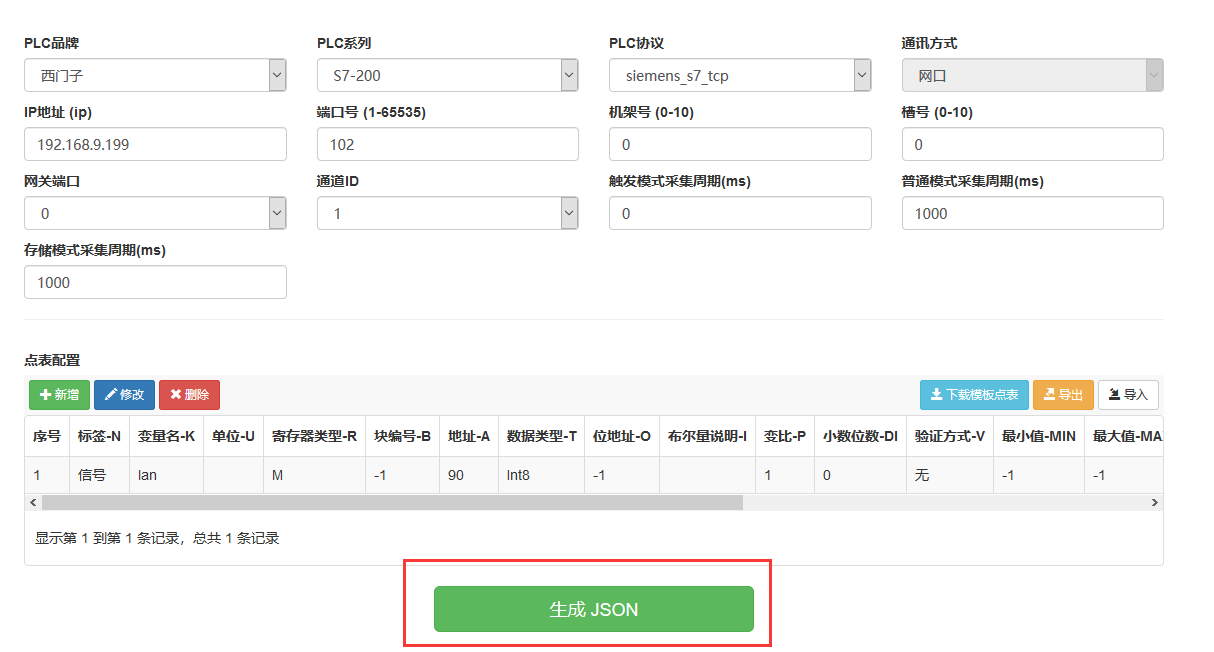Focus the 端口号 port number field

pyautogui.click(x=447, y=144)
